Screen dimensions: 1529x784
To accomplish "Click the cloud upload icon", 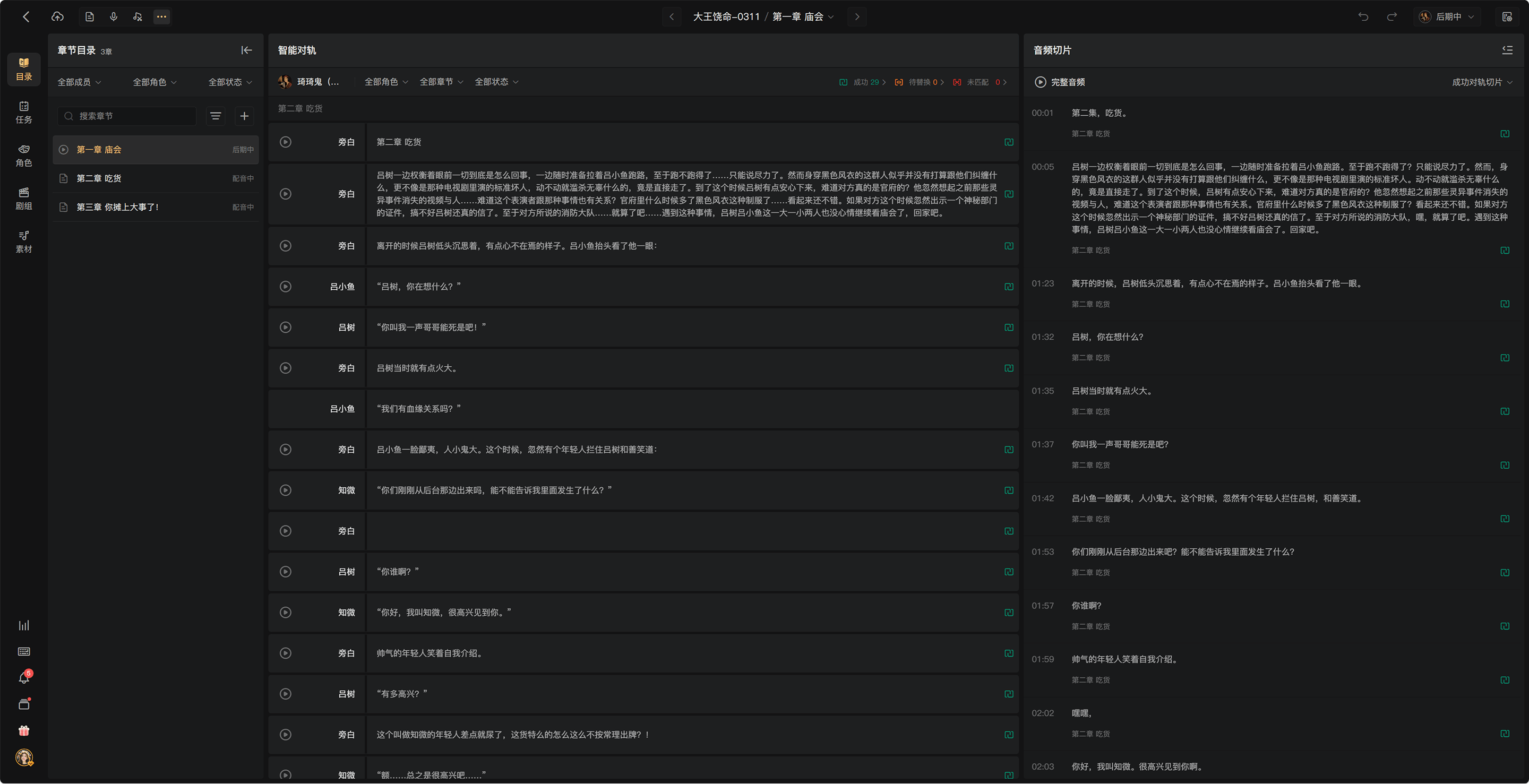I will click(57, 16).
